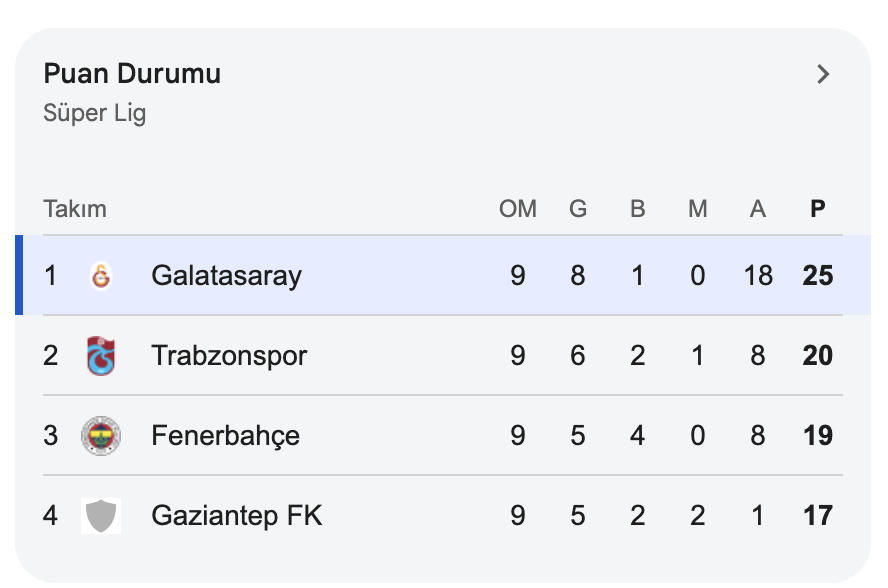Open the Galatasaray team name
Image resolution: width=888 pixels, height=588 pixels.
(226, 276)
